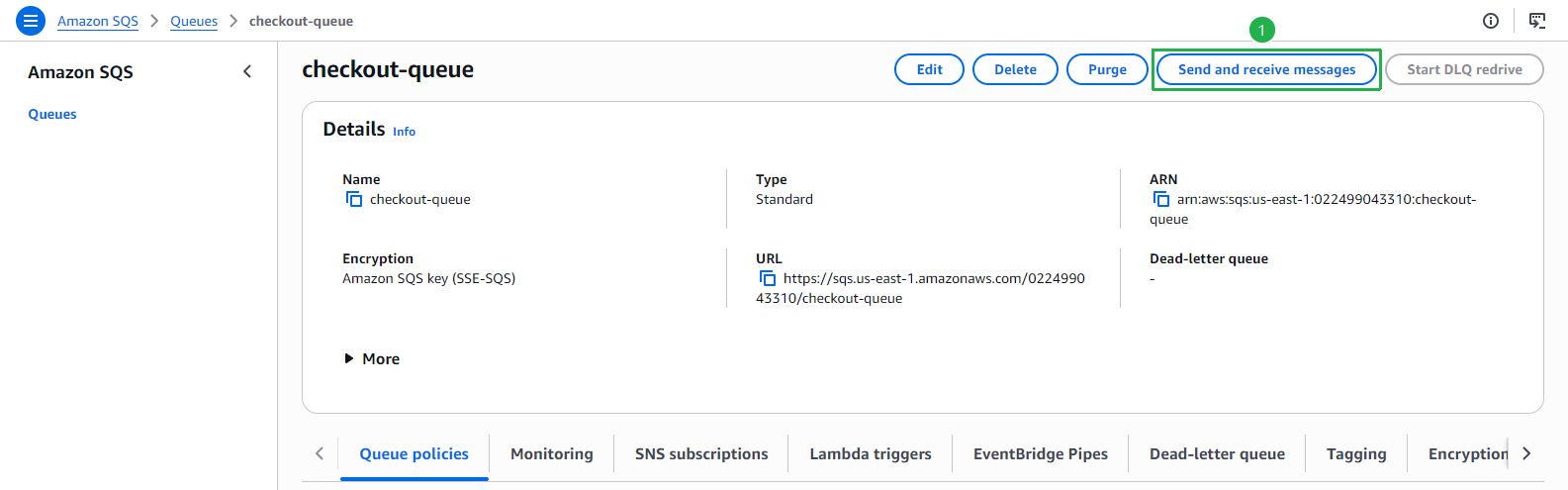Screen dimensions: 1568x490
Task: Select the Lambda triggers tab
Action: [x=871, y=453]
